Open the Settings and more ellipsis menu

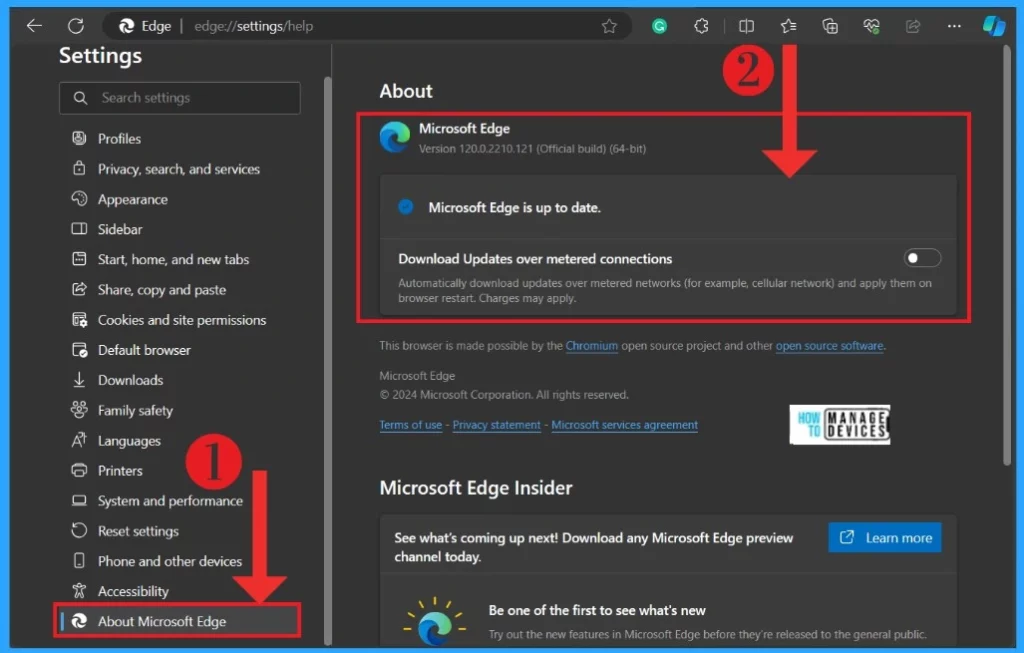pos(954,26)
